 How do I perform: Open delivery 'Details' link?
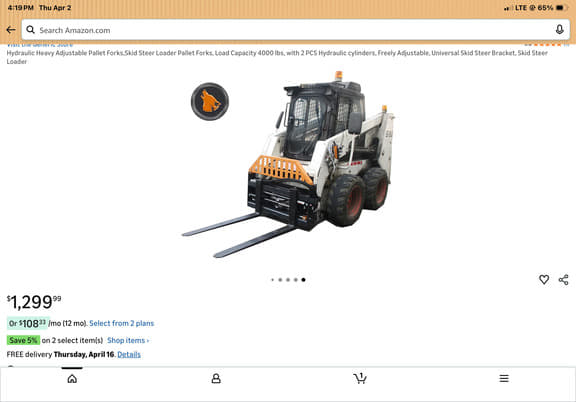tap(129, 355)
